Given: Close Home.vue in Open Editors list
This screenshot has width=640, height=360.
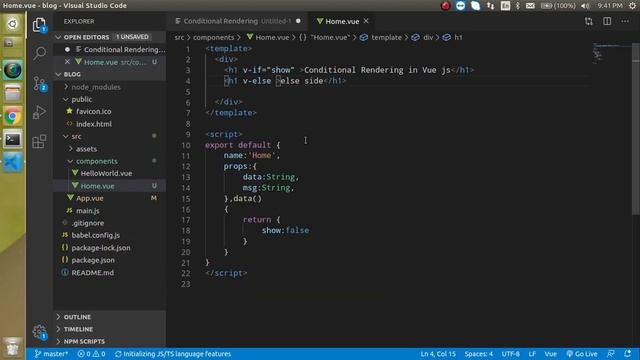Looking at the screenshot, I should click(x=67, y=62).
